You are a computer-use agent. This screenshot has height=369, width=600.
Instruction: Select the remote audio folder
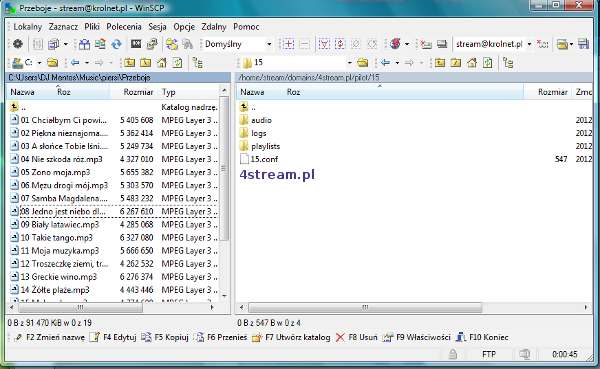[261, 120]
